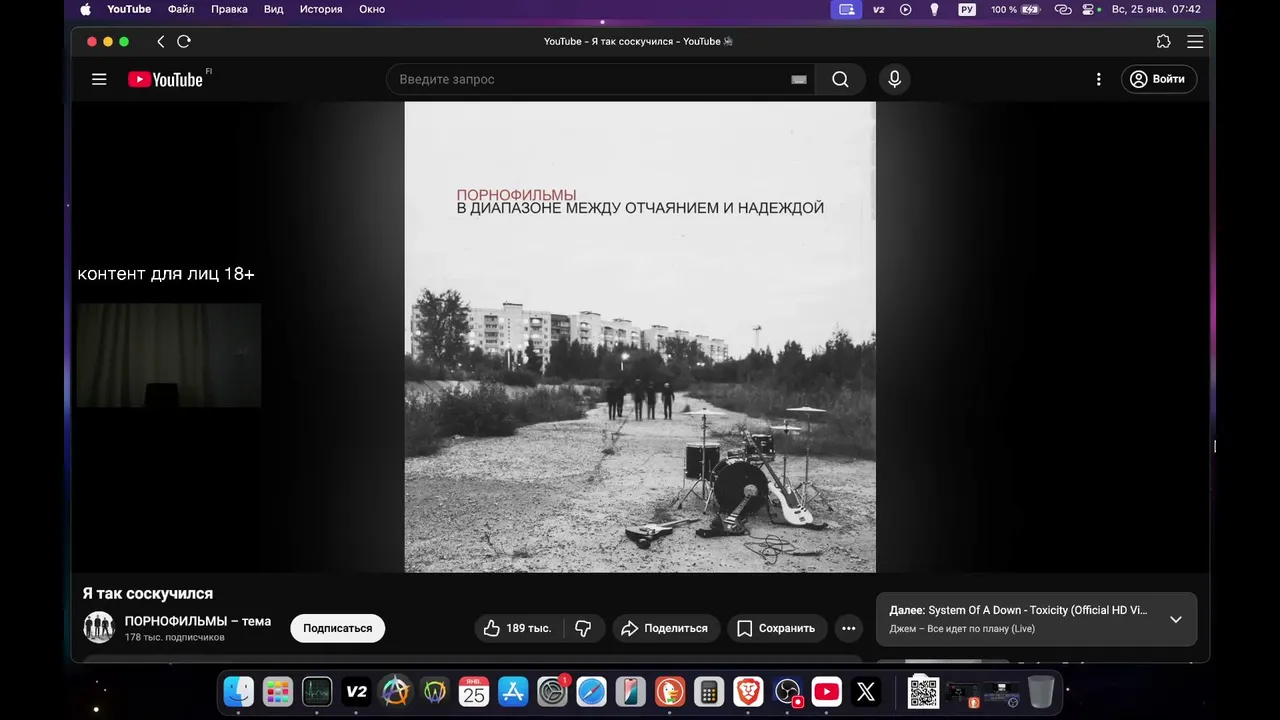This screenshot has width=1280, height=720.
Task: Click the play circle menu bar icon
Action: pos(906,9)
